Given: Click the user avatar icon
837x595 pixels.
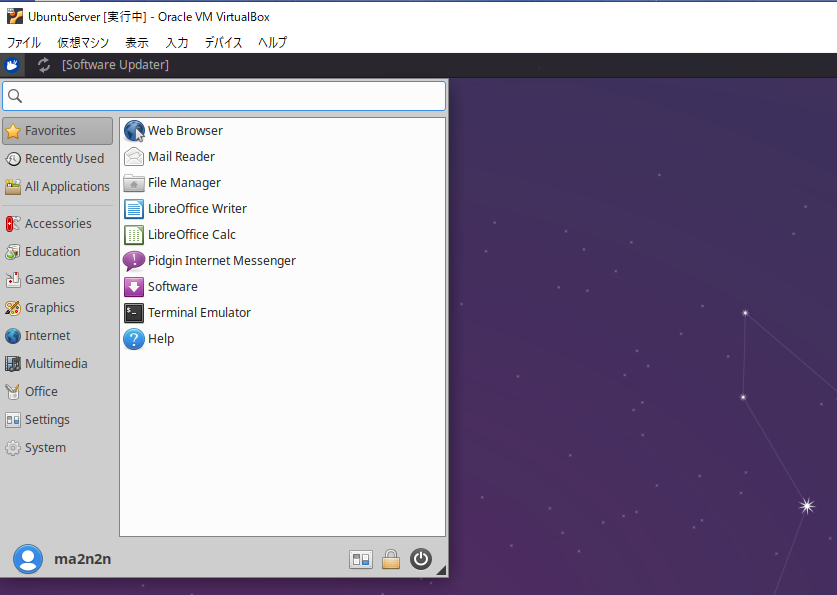Looking at the screenshot, I should (x=28, y=559).
